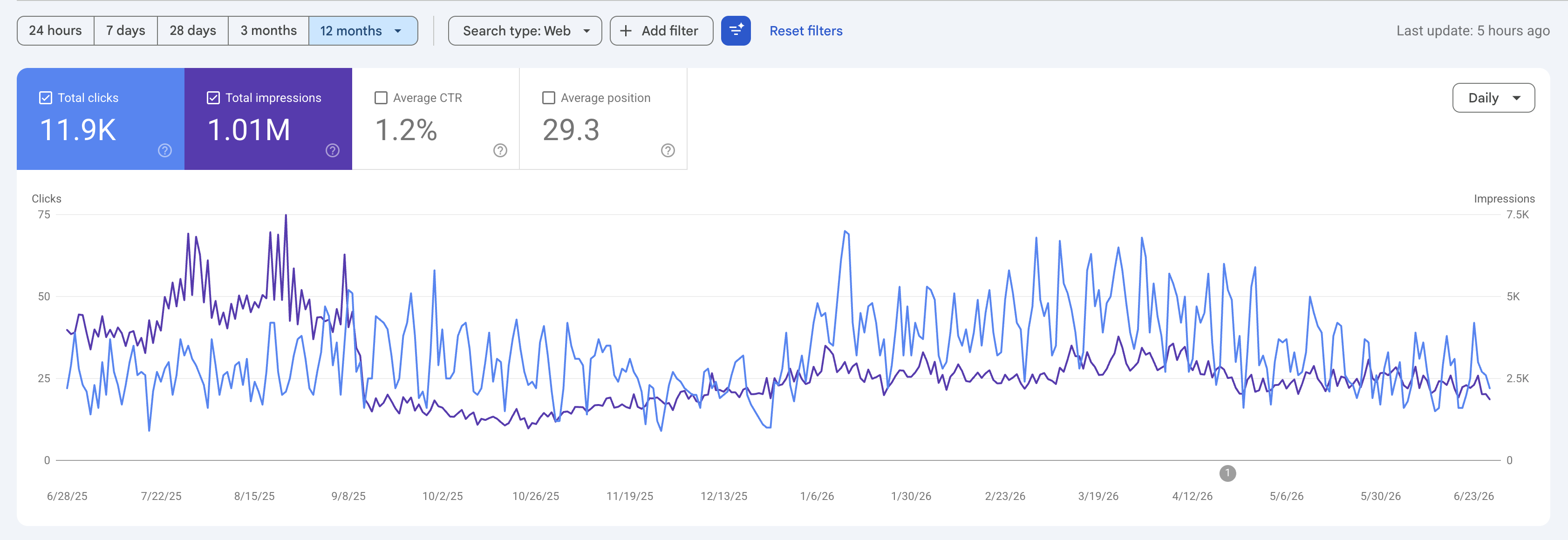
Task: Click the 7.5K impressions axis label
Action: point(1518,215)
